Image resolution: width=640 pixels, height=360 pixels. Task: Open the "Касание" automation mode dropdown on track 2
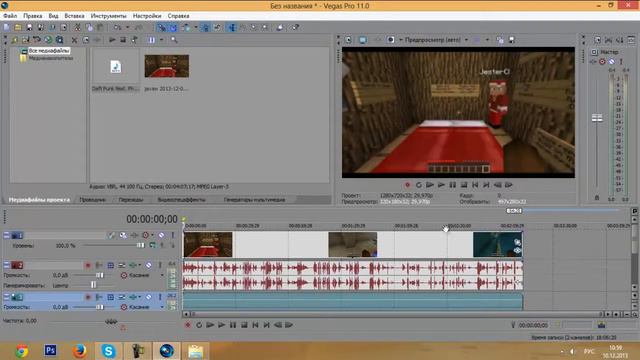point(162,276)
